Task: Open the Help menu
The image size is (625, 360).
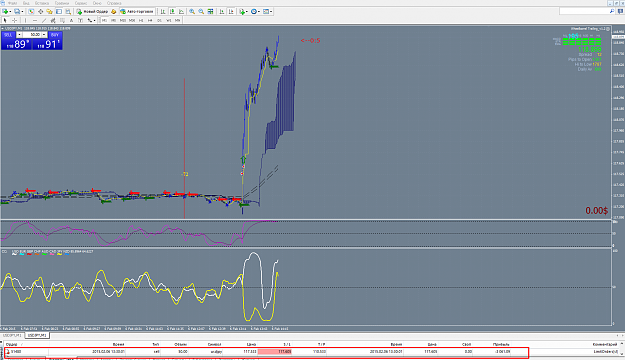Action: pos(114,3)
